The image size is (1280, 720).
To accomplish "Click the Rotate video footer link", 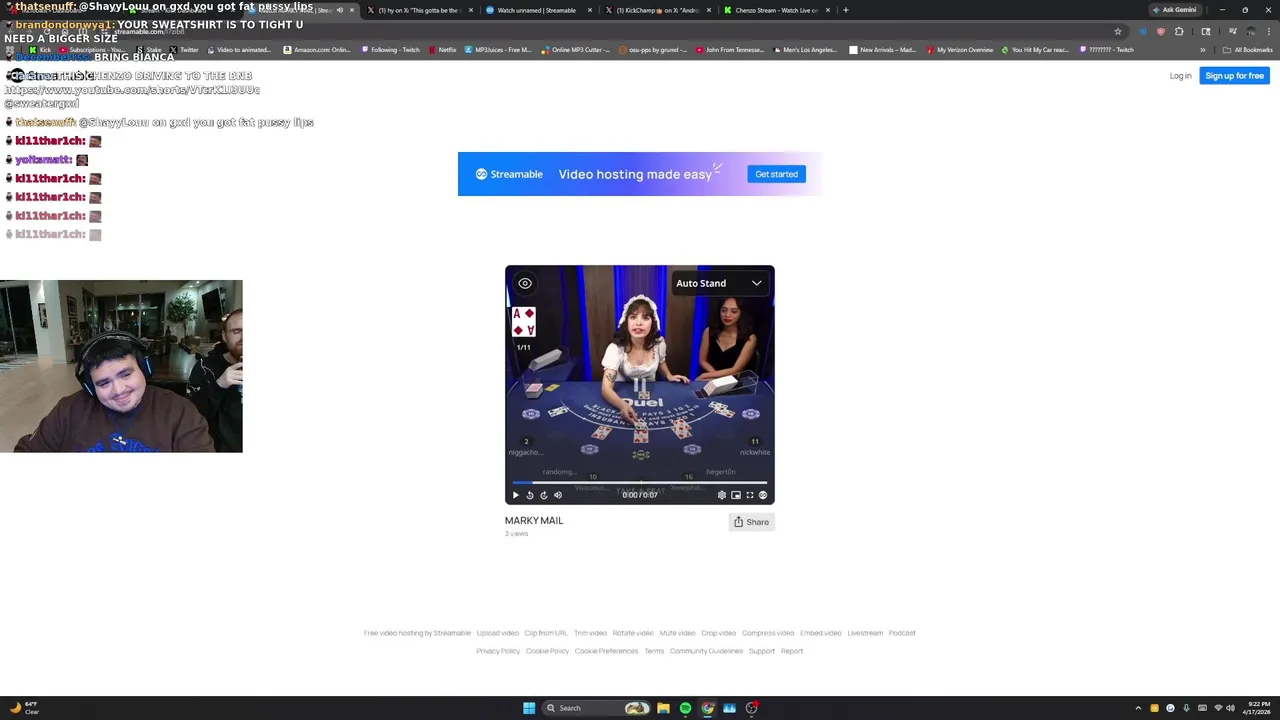I will click(633, 633).
